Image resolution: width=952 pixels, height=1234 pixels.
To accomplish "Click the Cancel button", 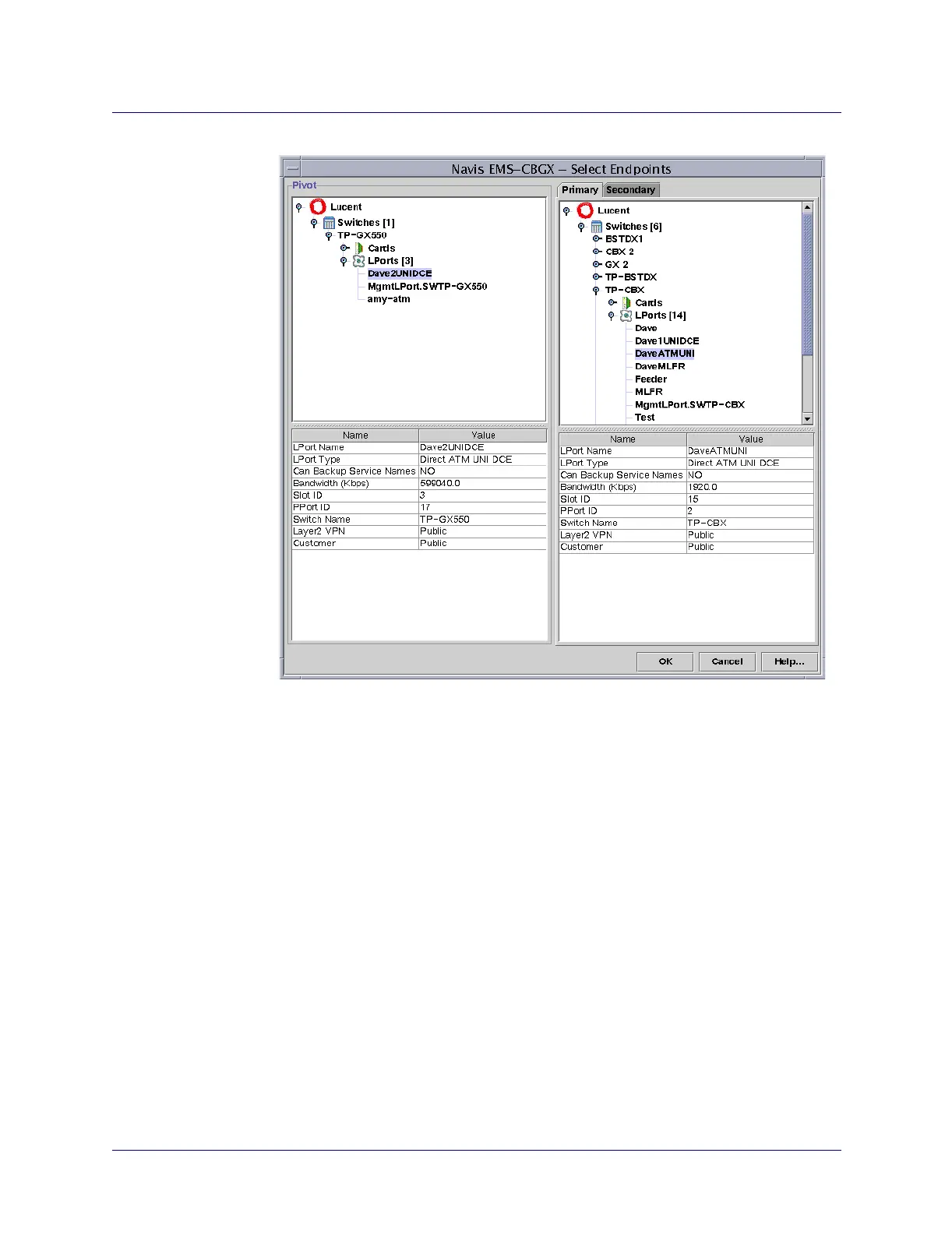I will point(727,661).
